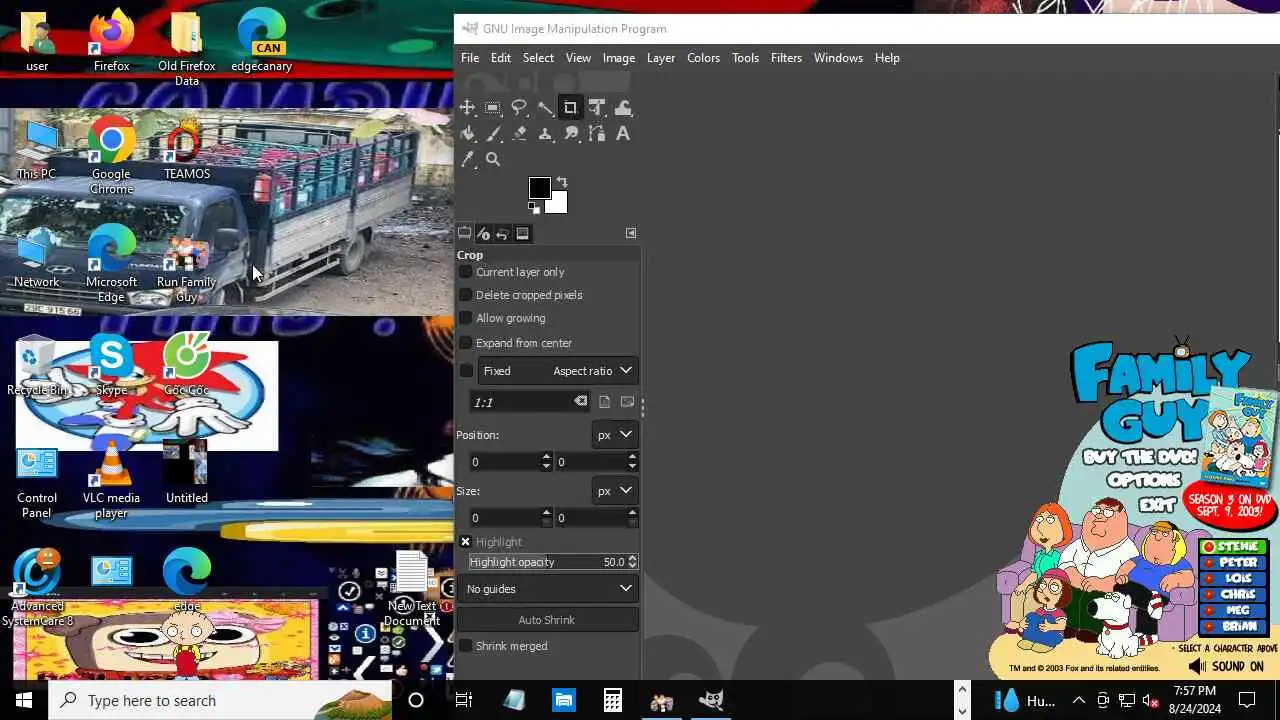Click the Size width stepper arrows
This screenshot has width=1280, height=720.
(x=546, y=518)
